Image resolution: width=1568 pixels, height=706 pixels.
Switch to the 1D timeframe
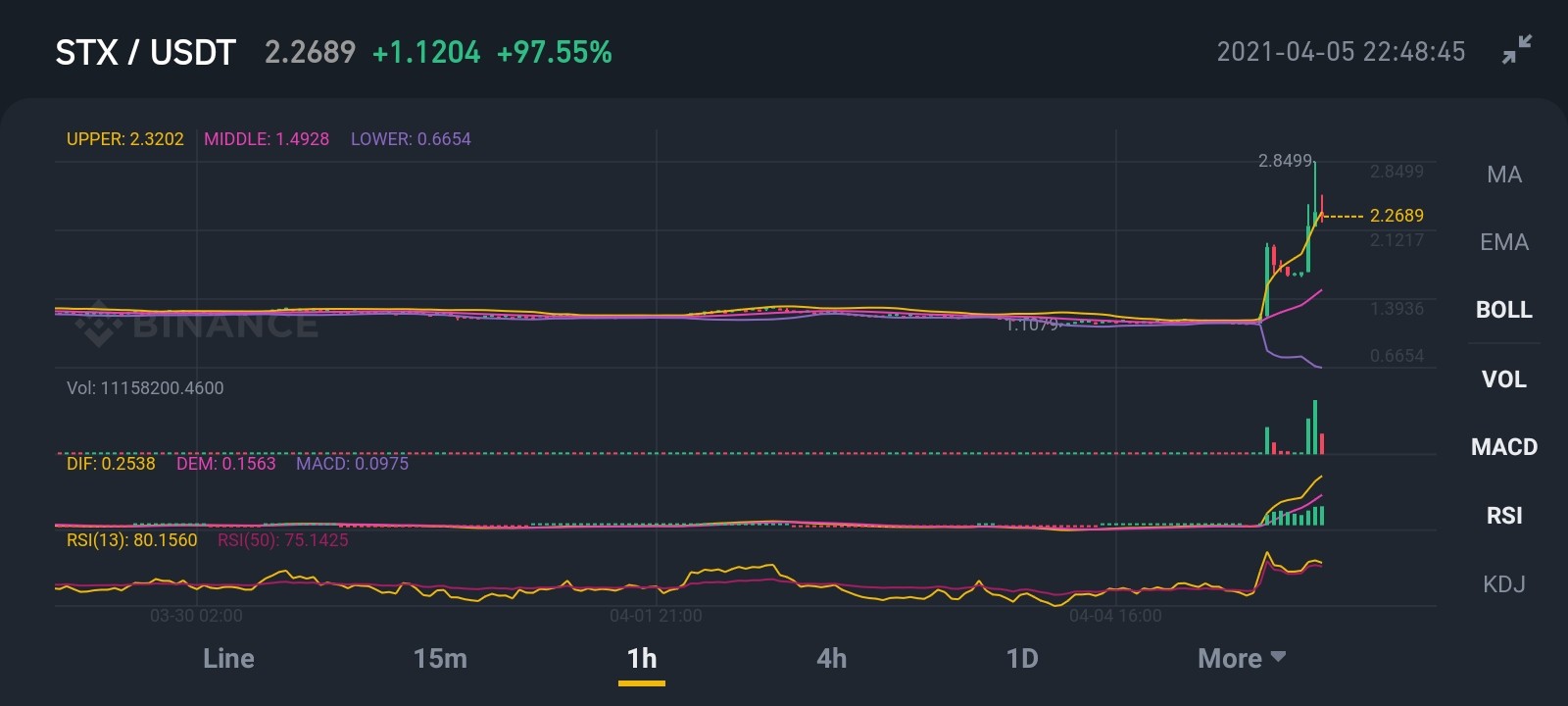1022,658
